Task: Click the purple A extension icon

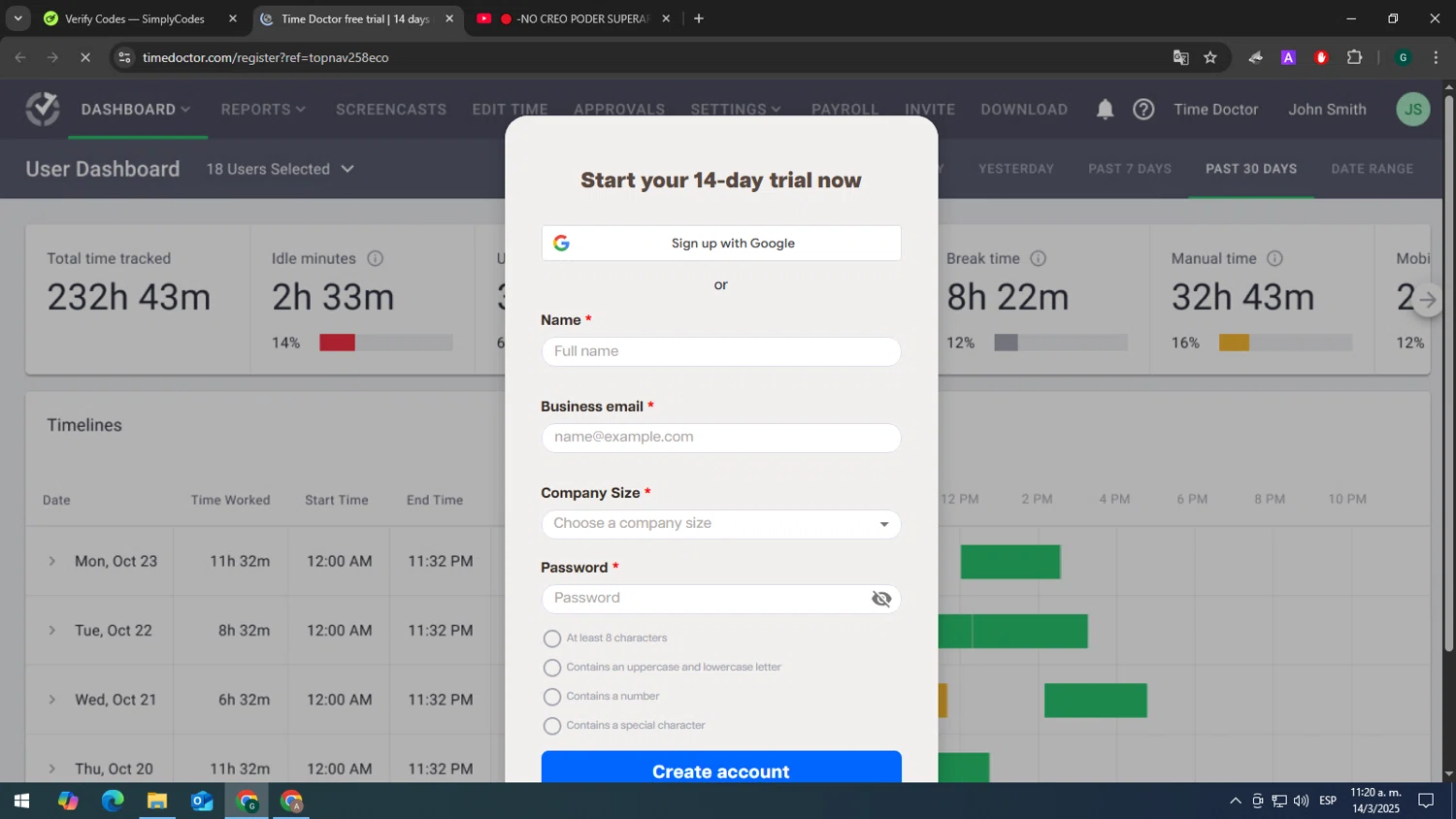Action: pos(1288,57)
